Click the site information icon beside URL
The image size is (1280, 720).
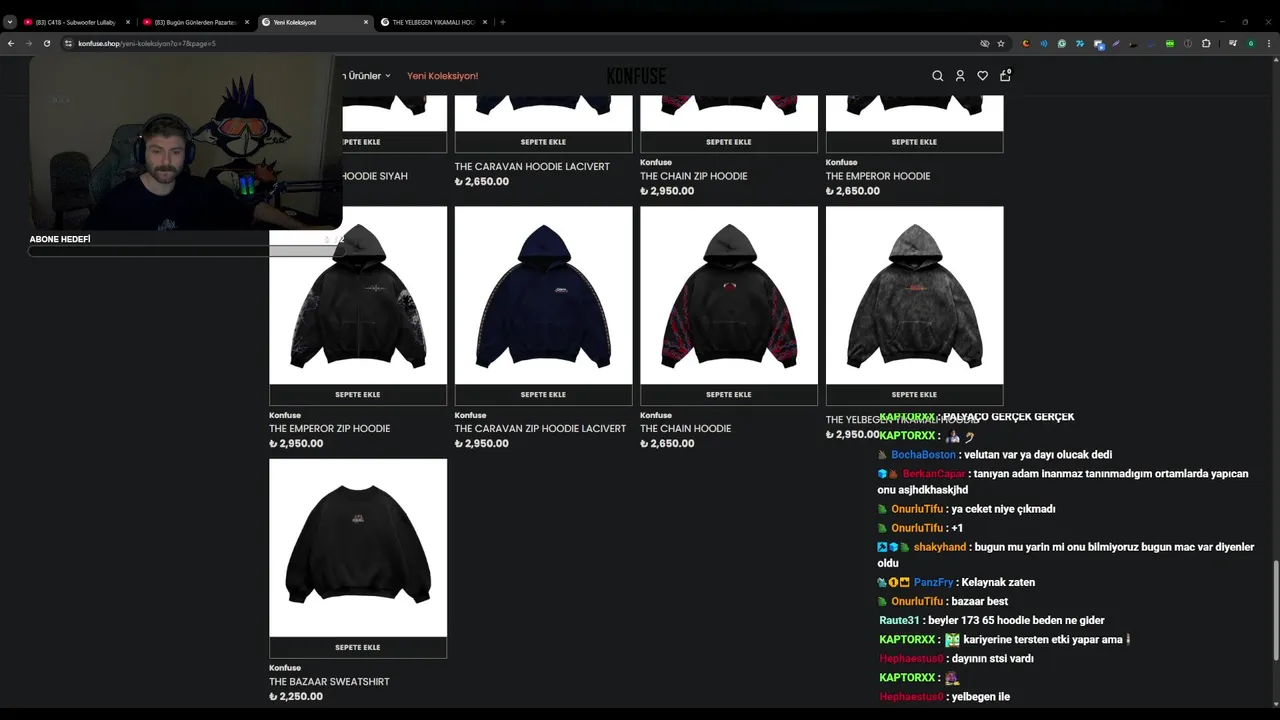68,43
